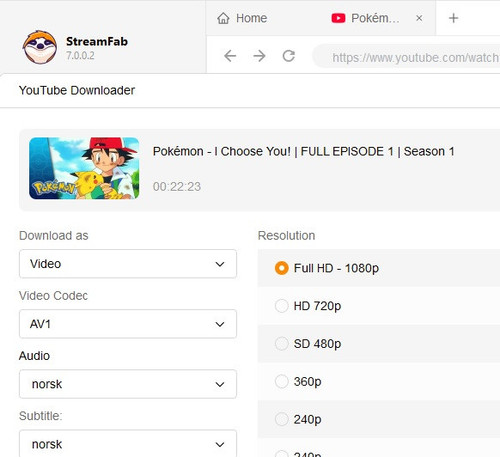
Task: Go forward with the right arrow
Action: [259, 56]
